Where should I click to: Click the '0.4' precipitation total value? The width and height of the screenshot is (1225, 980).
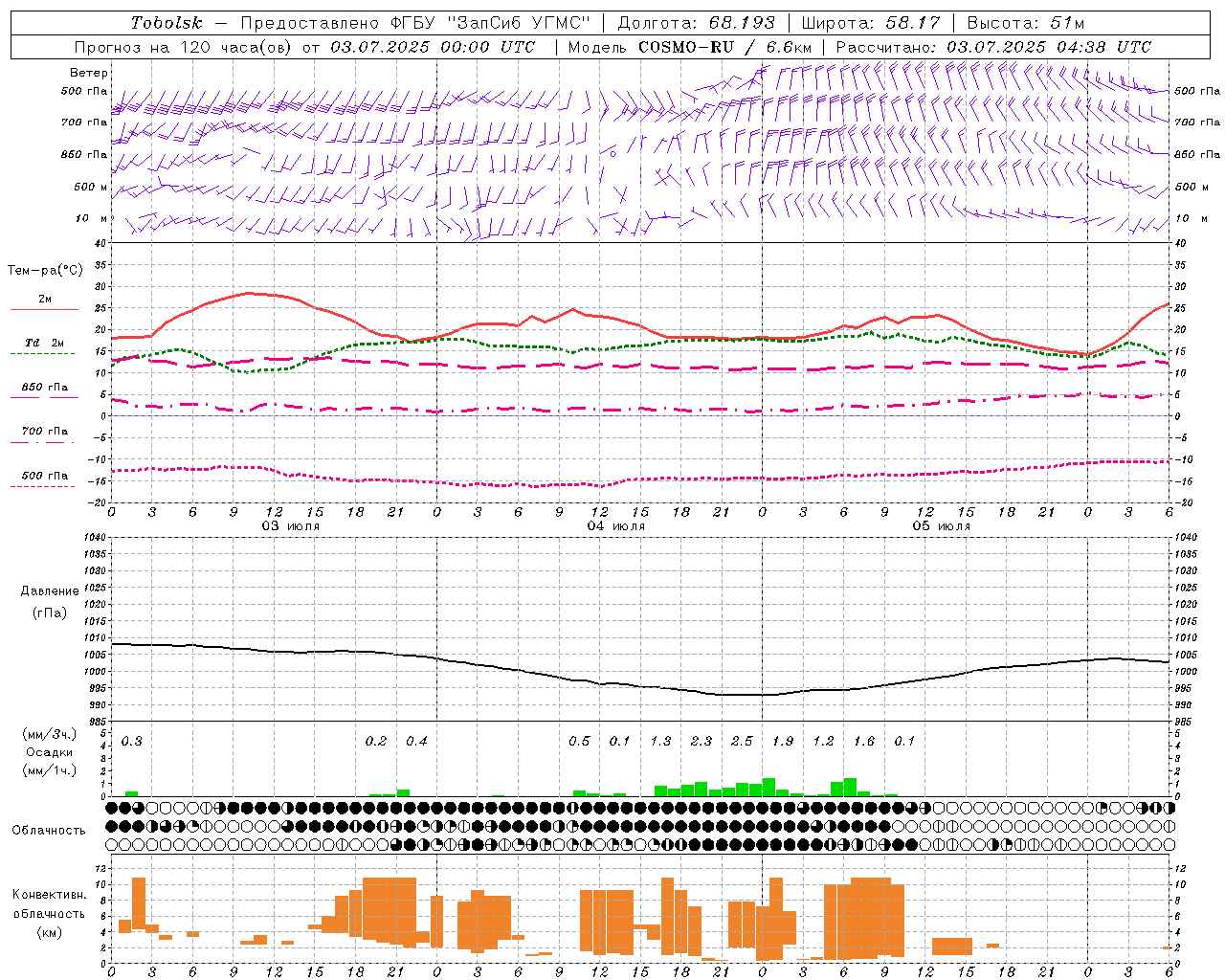(416, 742)
